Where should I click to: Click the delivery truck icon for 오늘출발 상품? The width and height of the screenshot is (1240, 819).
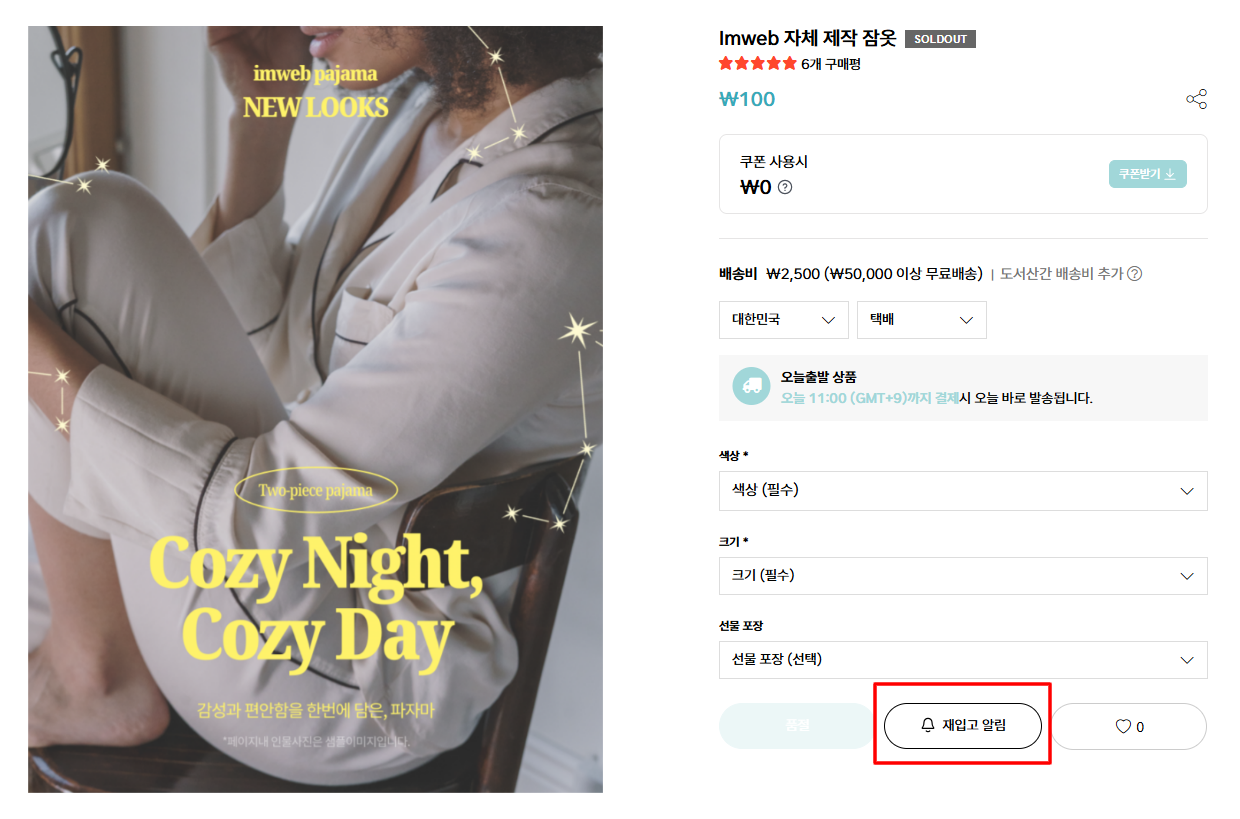tap(751, 386)
